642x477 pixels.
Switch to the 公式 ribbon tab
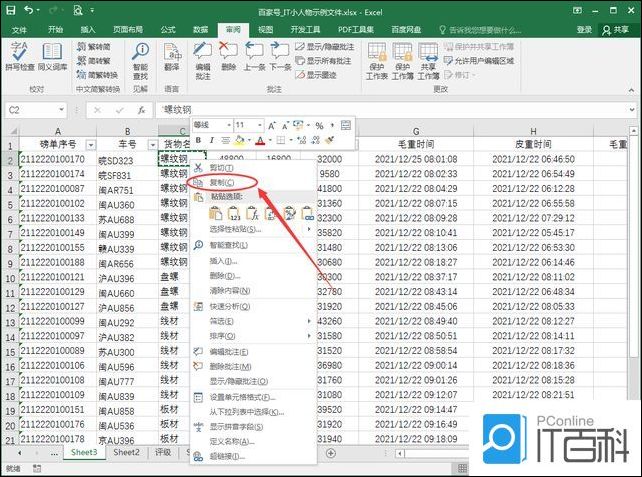click(168, 29)
